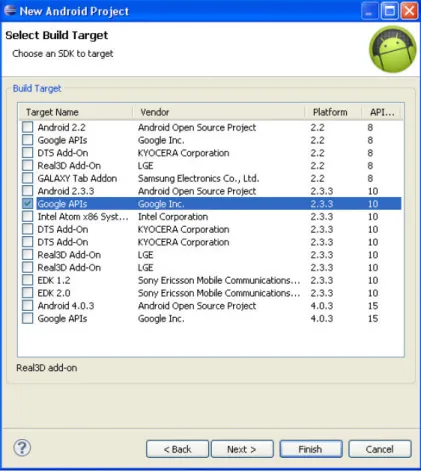Image resolution: width=421 pixels, height=472 pixels.
Task: Click Sony Ericsson vendor in EDK 1.2 row
Action: [x=219, y=280]
